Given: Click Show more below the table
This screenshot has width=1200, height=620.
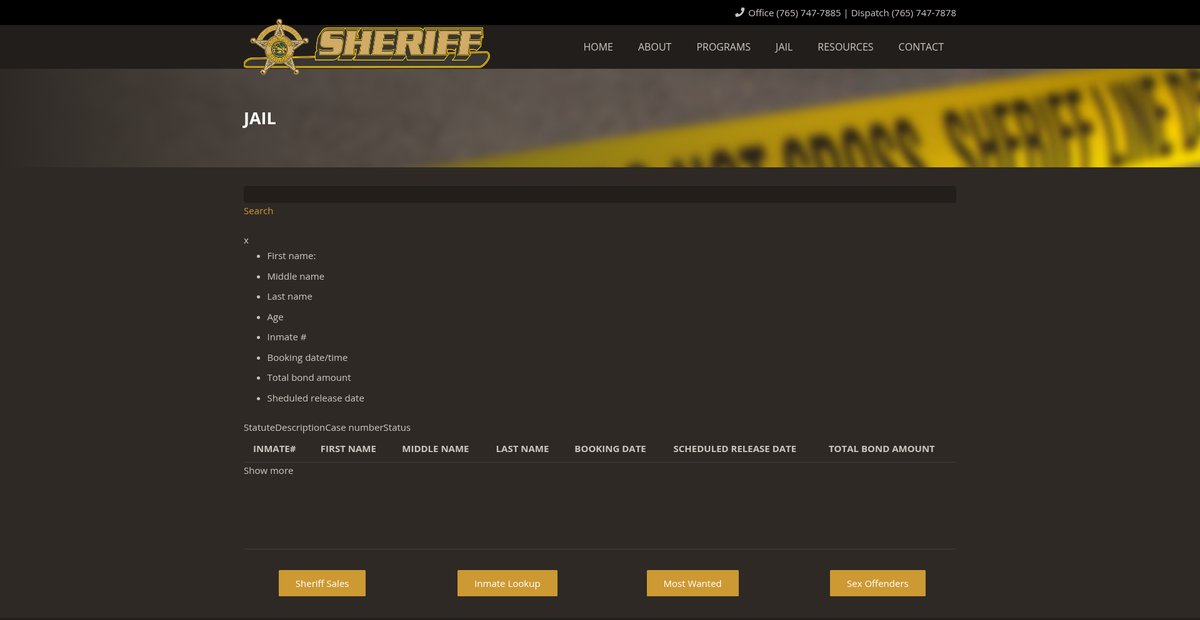Looking at the screenshot, I should (268, 471).
